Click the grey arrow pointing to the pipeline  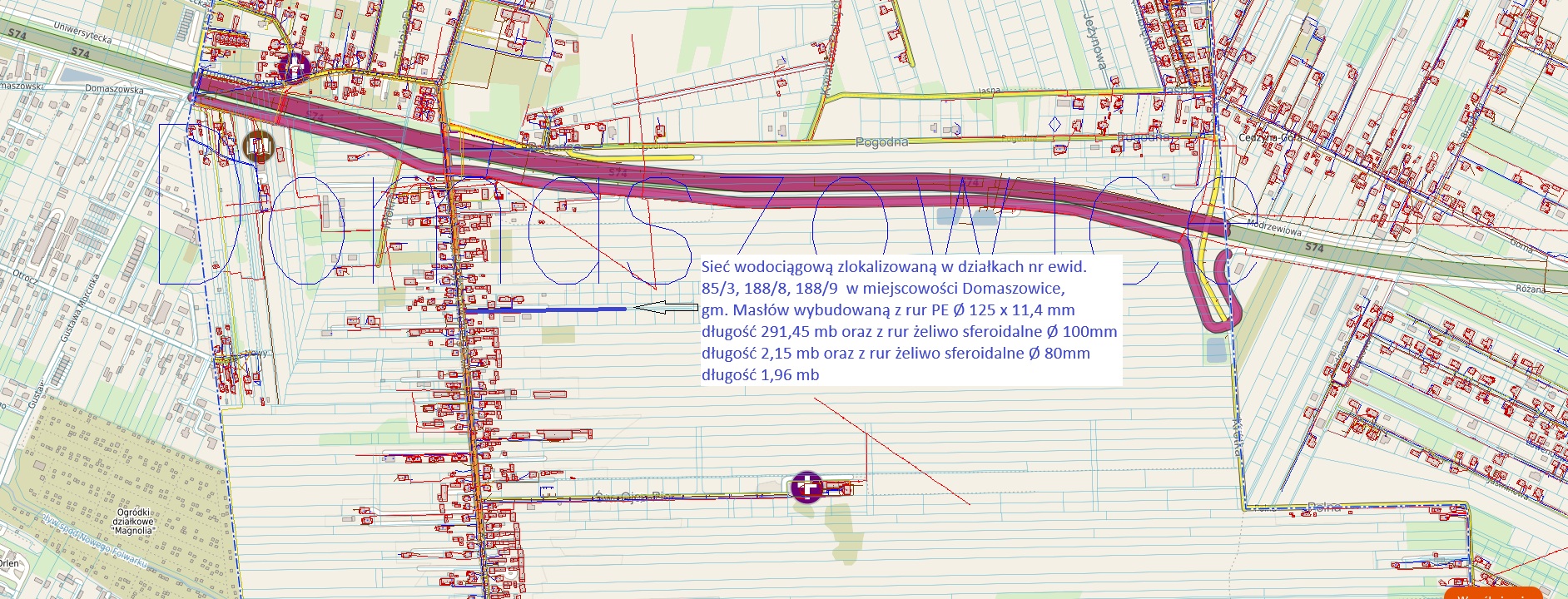pos(665,308)
